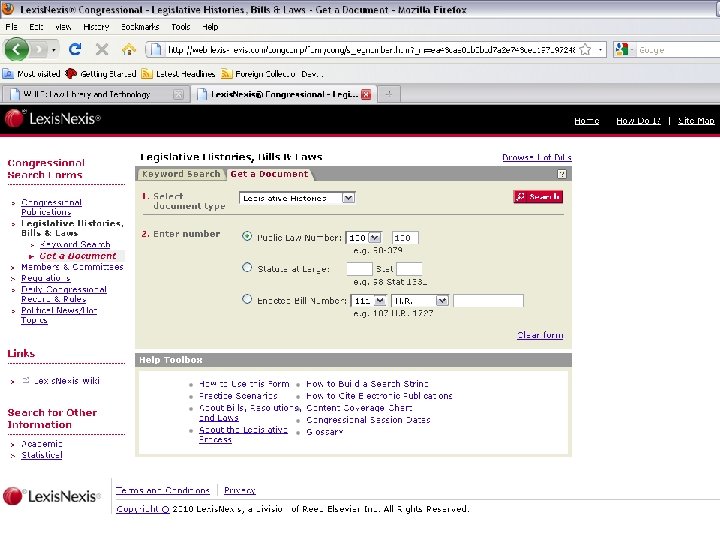Open the Edit menu
The height and width of the screenshot is (540, 720).
tap(36, 27)
